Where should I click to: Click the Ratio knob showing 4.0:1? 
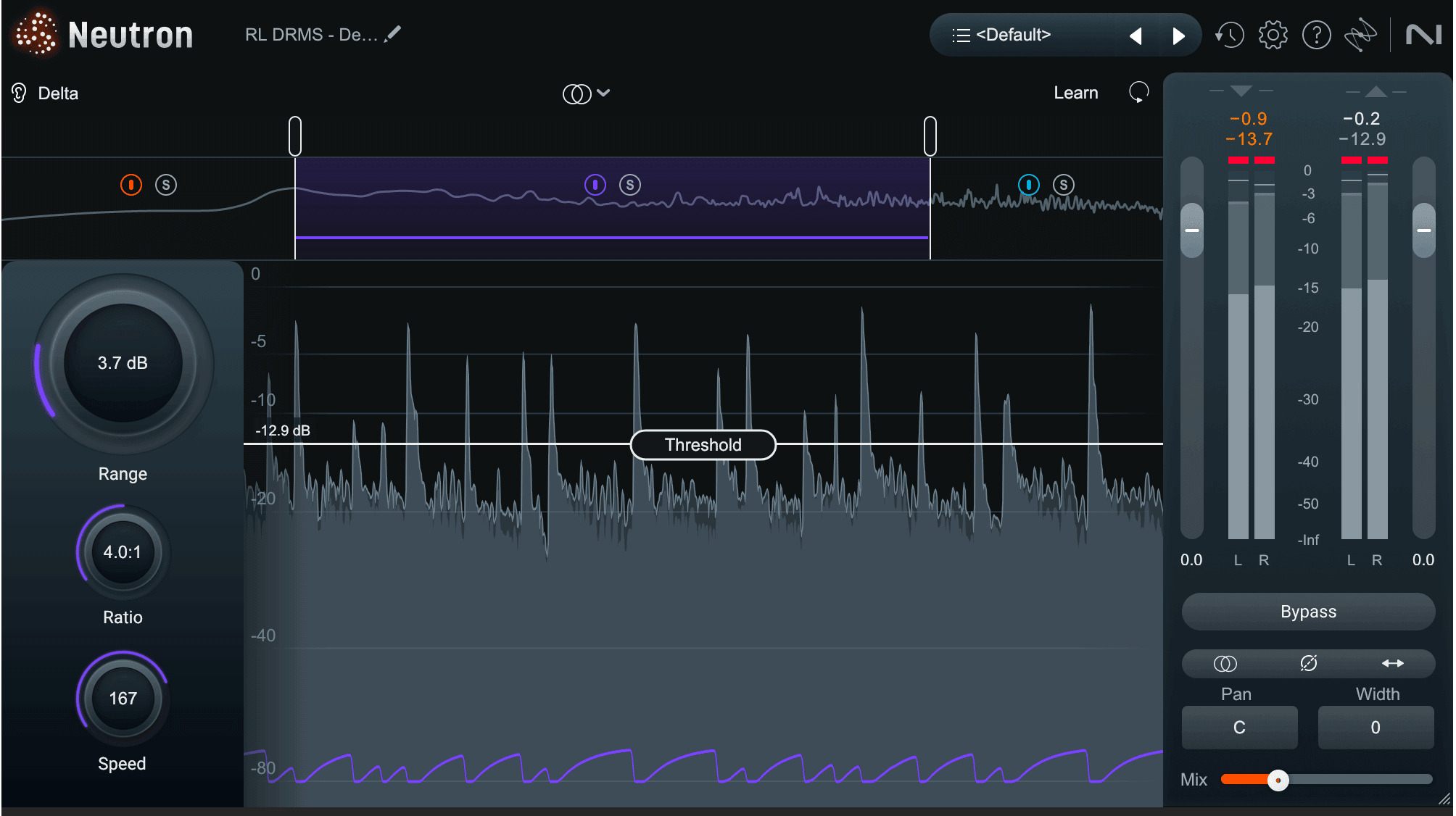click(x=123, y=552)
